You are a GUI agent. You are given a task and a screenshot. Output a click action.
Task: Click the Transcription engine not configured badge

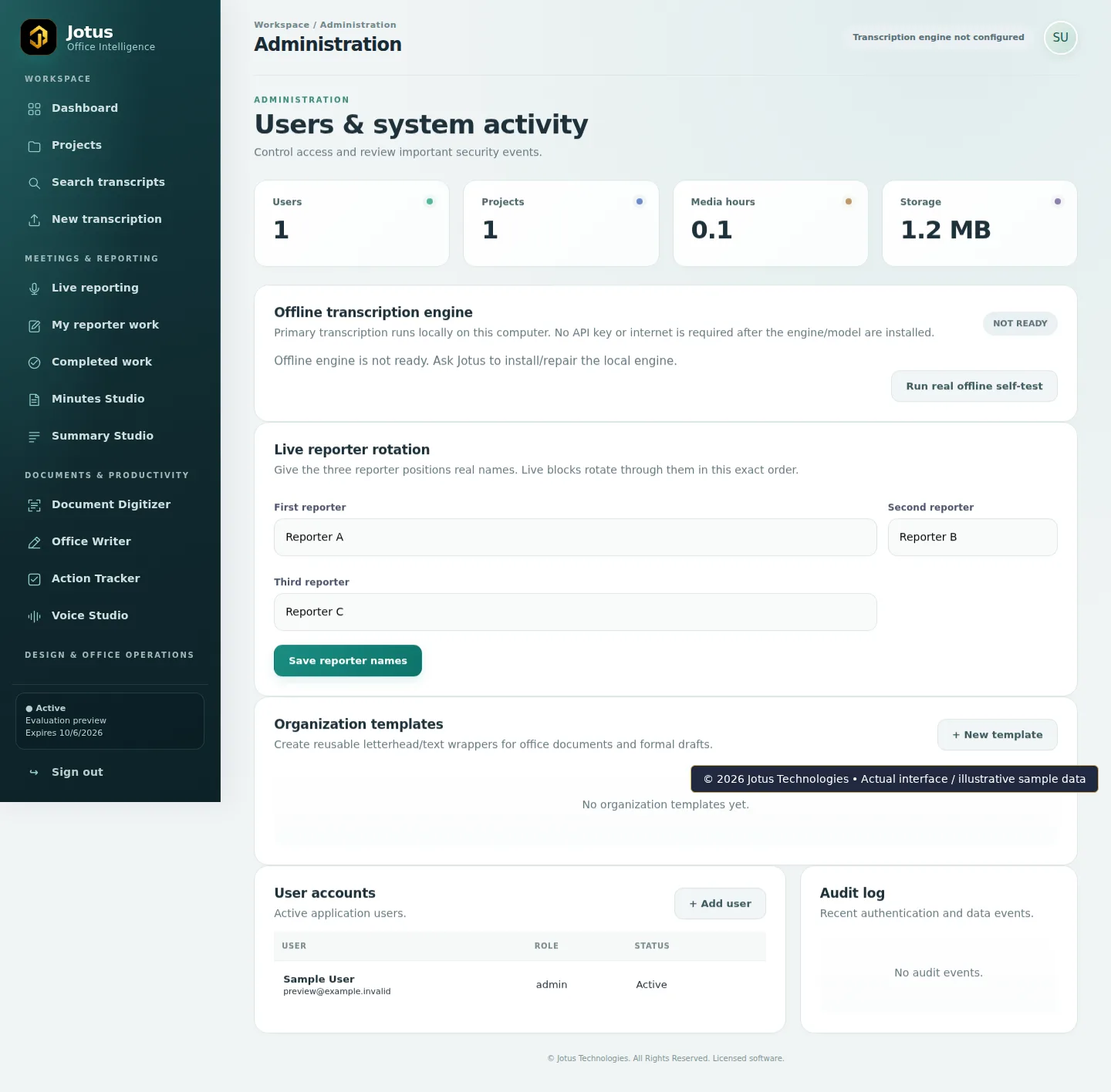938,38
